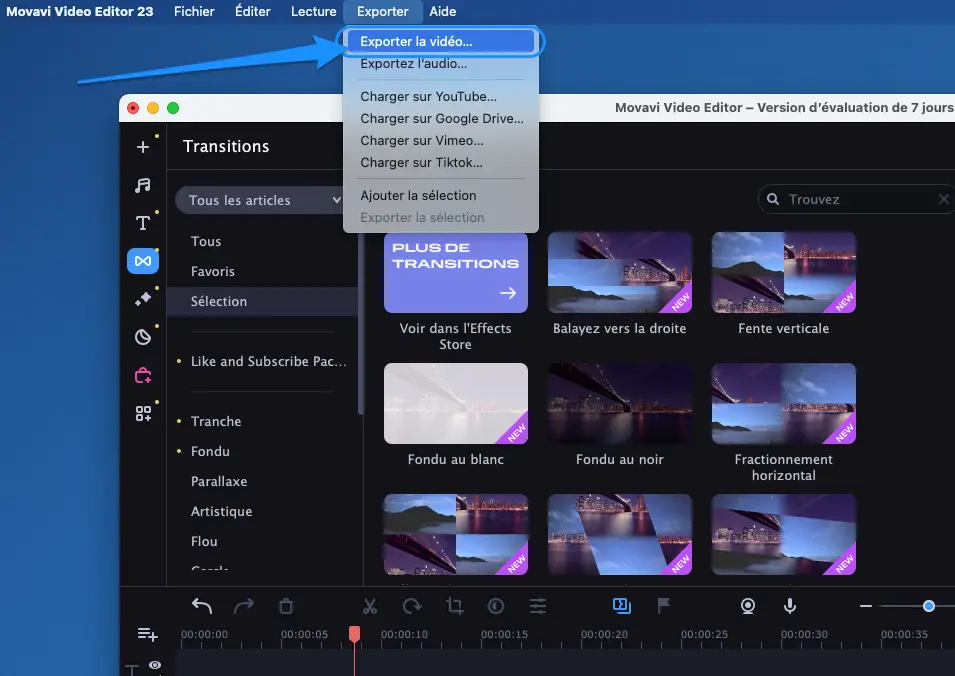Toggle title track visibility eye icon
Screen dimensions: 955x676
(155, 665)
